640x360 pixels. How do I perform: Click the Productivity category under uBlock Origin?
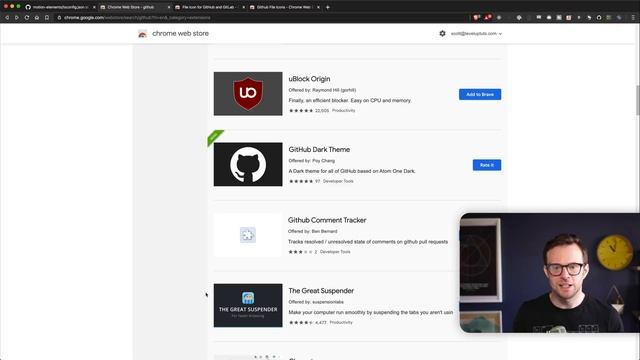click(343, 111)
